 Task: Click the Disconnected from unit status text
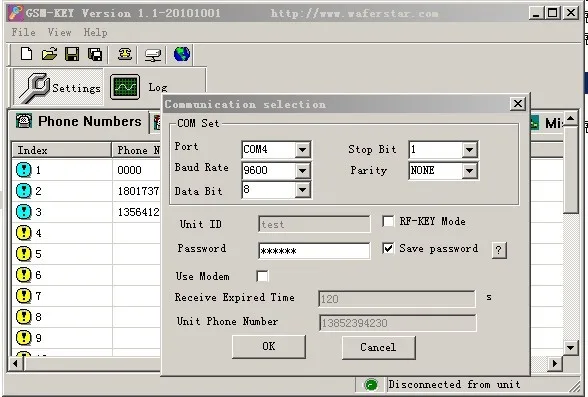point(454,384)
